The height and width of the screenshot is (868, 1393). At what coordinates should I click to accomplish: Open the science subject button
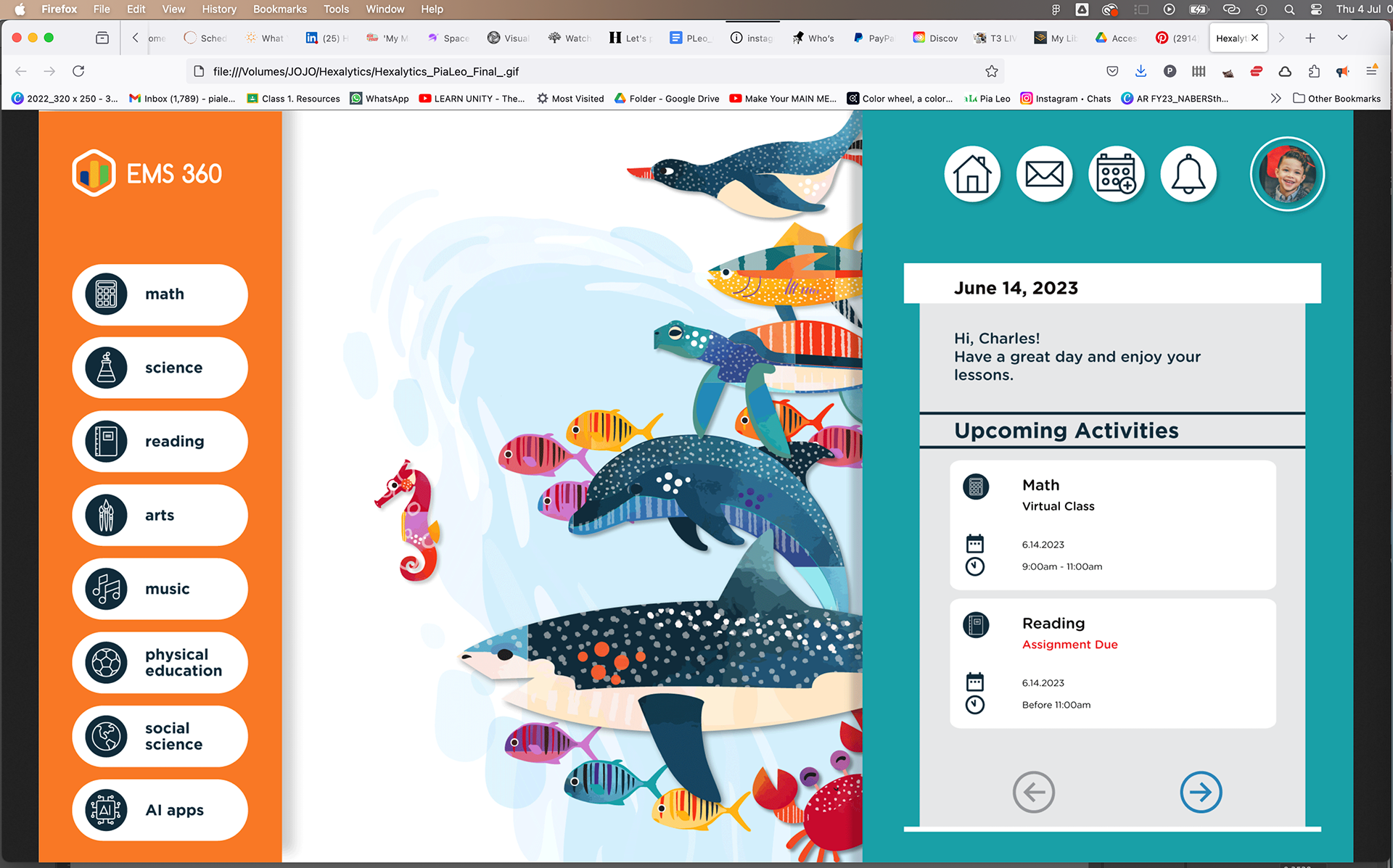pyautogui.click(x=160, y=368)
